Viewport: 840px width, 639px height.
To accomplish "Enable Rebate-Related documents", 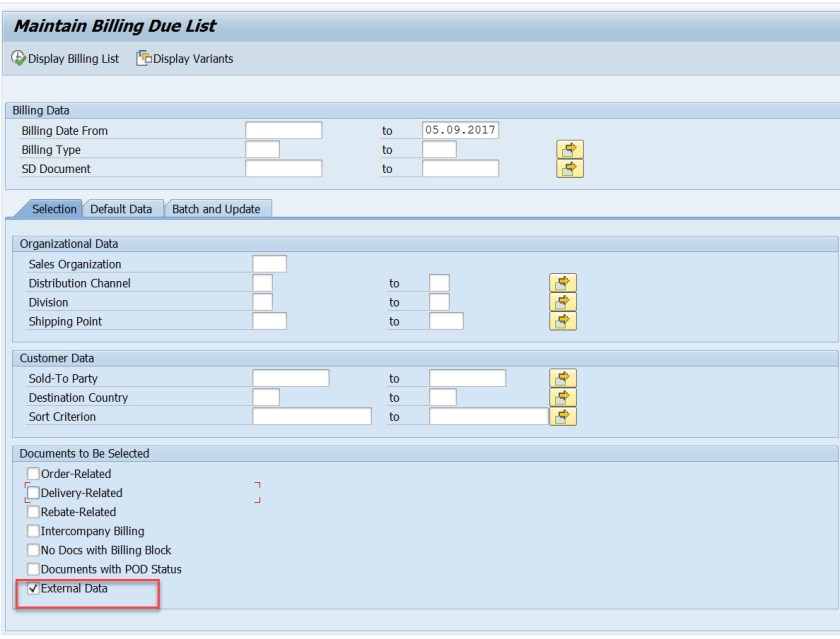I will pos(33,512).
